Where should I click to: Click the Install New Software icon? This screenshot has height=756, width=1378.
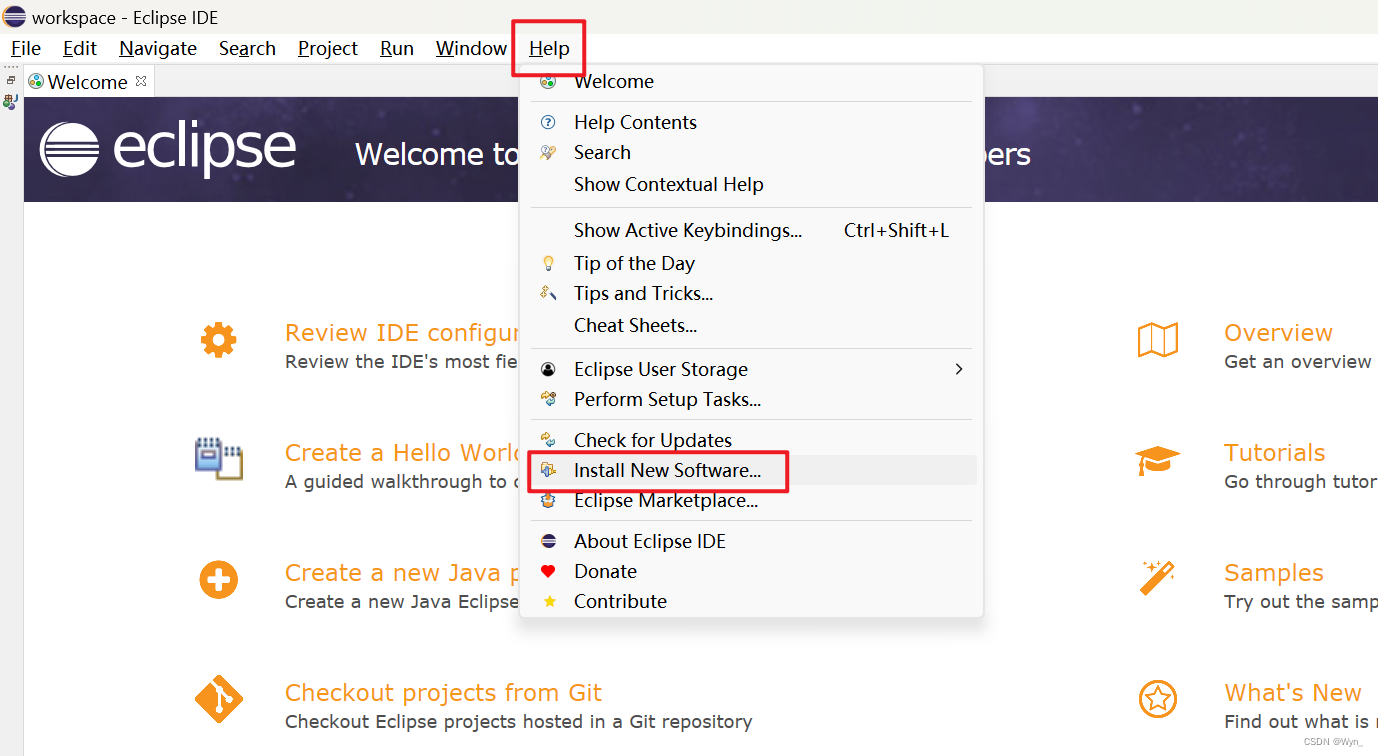pyautogui.click(x=548, y=470)
